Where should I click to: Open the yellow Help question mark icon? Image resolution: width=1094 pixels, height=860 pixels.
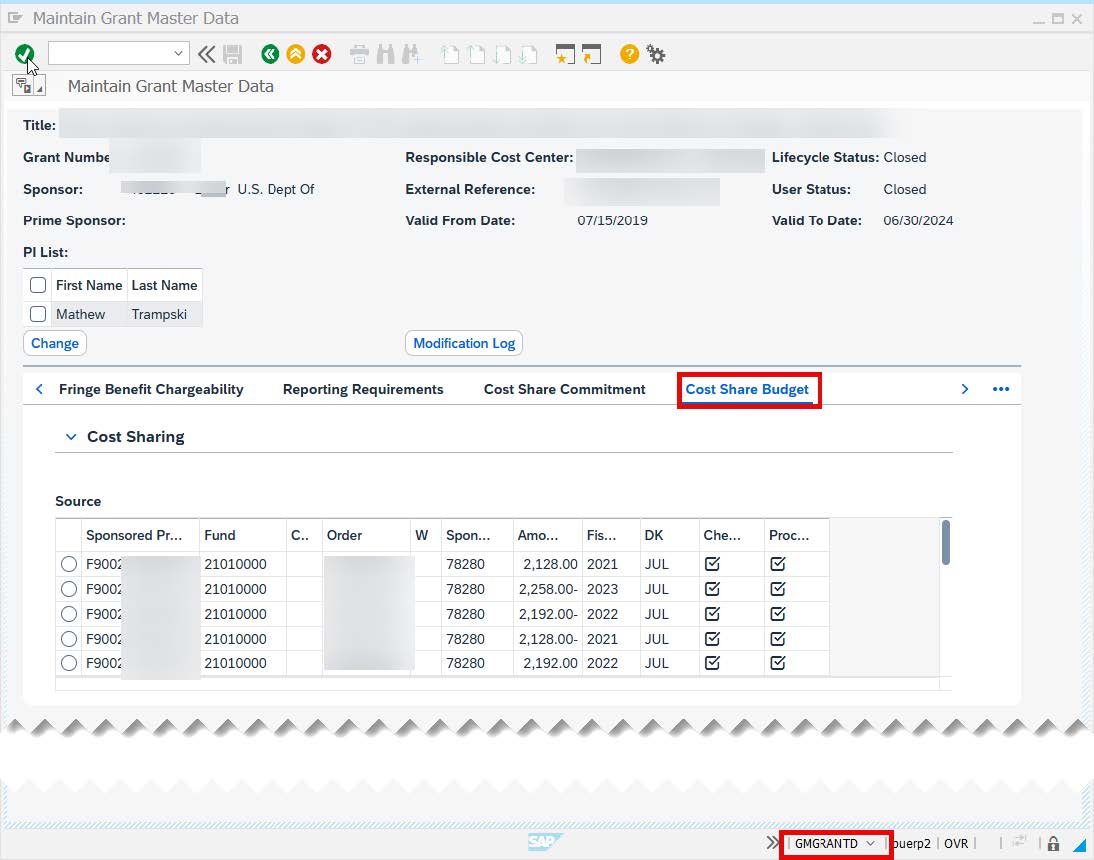629,54
